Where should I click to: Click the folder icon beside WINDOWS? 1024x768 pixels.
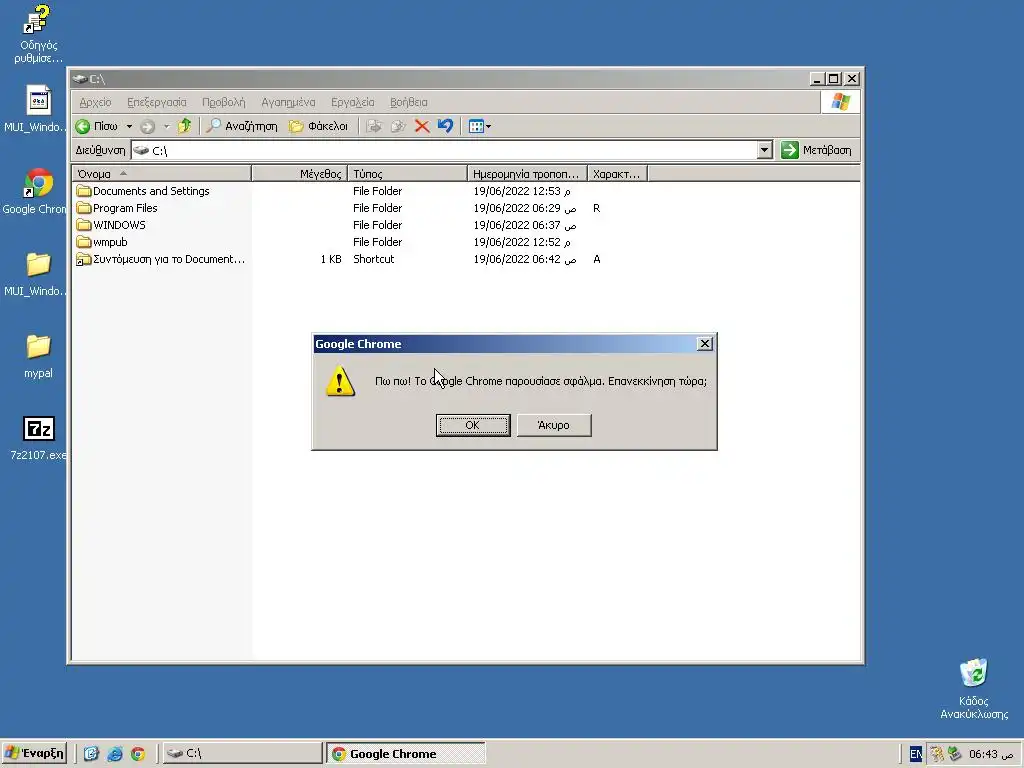pyautogui.click(x=84, y=225)
